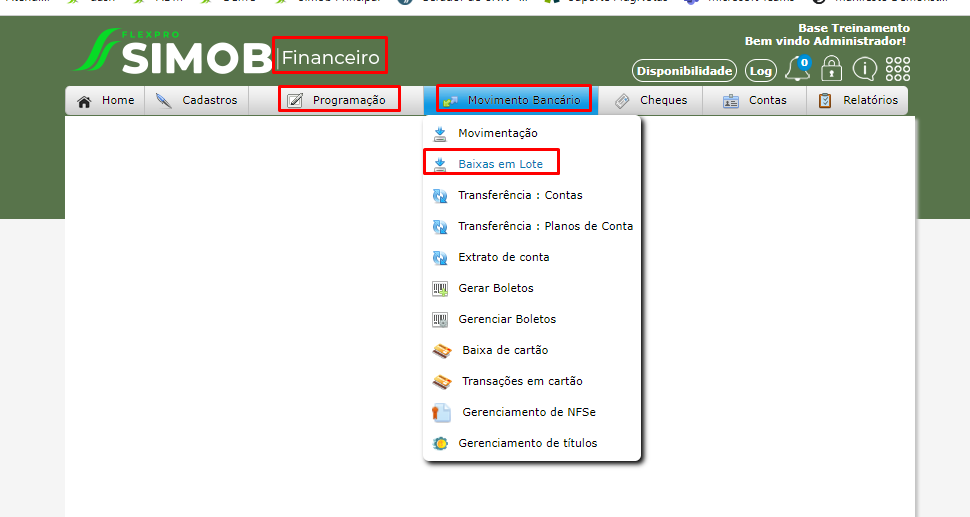Viewport: 970px width, 517px height.
Task: Open the Home tab
Action: pos(105,100)
